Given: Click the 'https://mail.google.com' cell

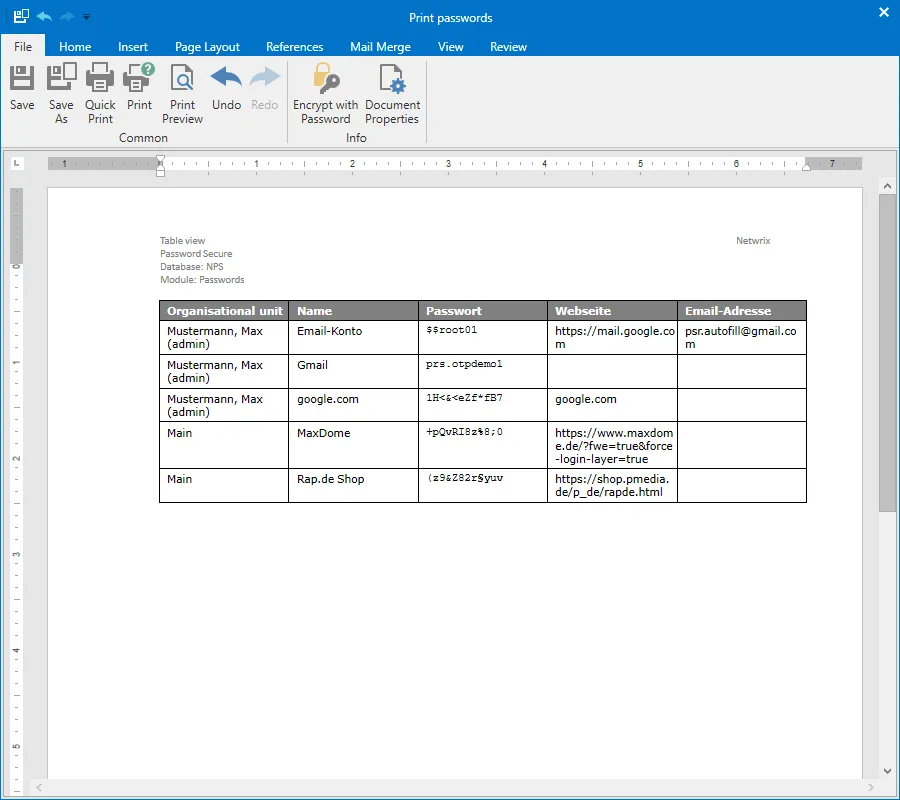Looking at the screenshot, I should 614,337.
